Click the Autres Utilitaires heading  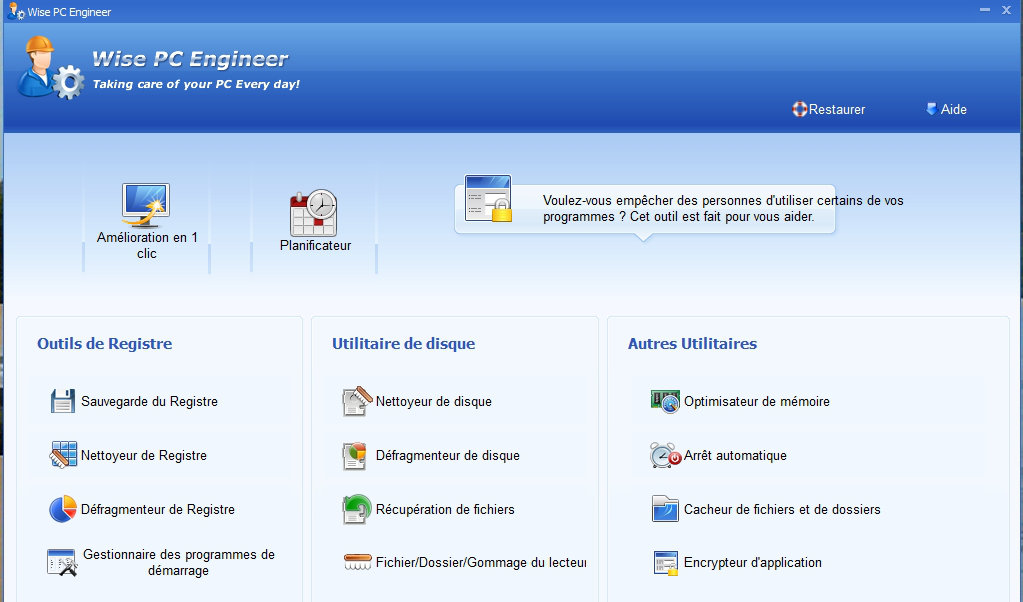pyautogui.click(x=692, y=343)
